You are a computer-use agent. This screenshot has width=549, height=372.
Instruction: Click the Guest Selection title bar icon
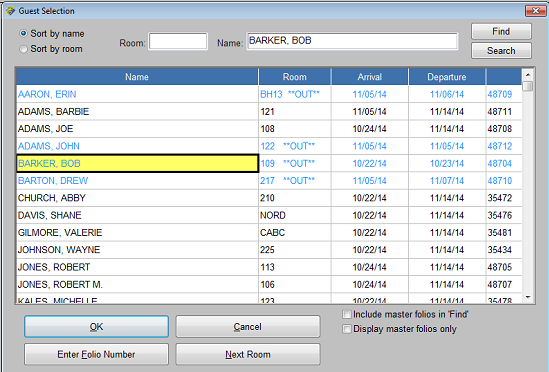(11, 11)
